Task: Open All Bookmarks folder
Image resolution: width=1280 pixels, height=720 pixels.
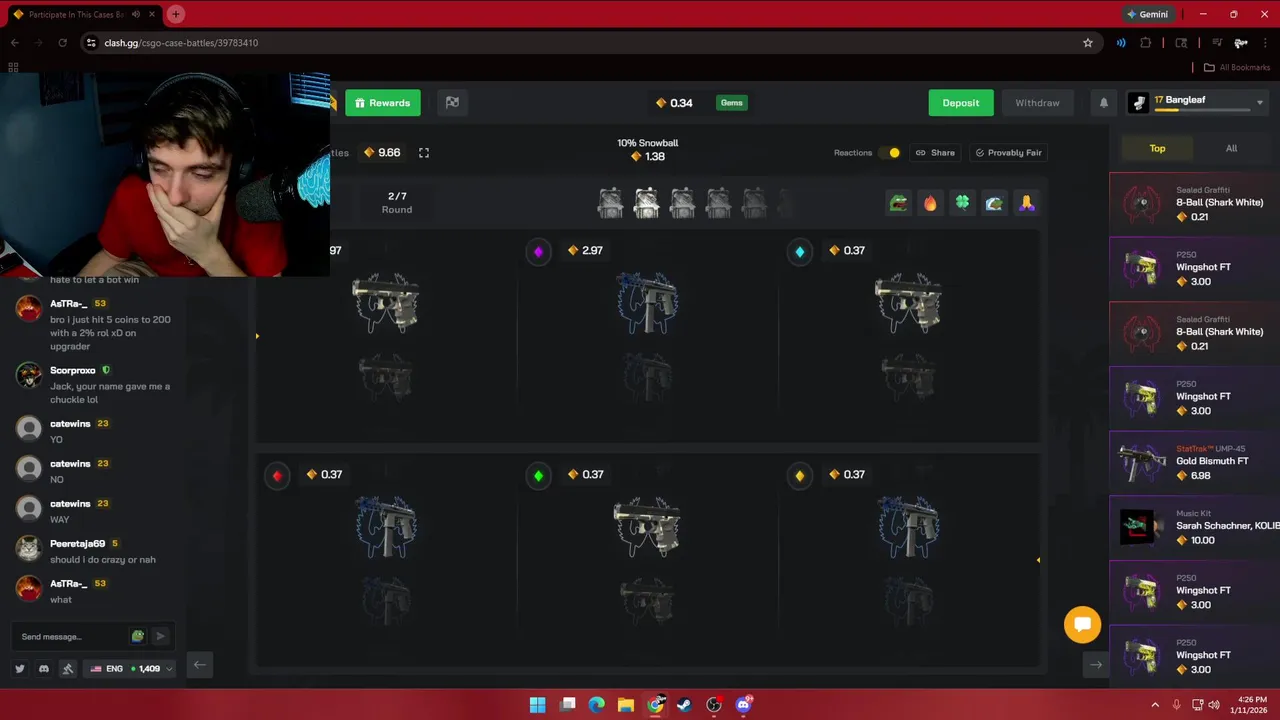Action: tap(1237, 67)
